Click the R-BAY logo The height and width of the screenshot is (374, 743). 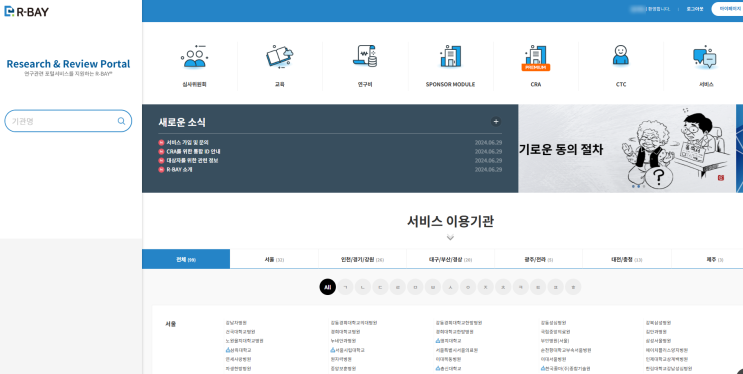point(27,11)
